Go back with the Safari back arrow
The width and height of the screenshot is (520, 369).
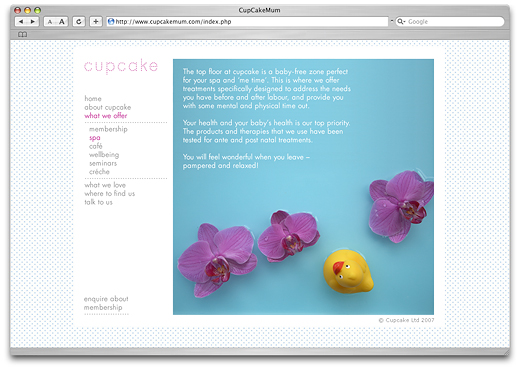(21, 22)
